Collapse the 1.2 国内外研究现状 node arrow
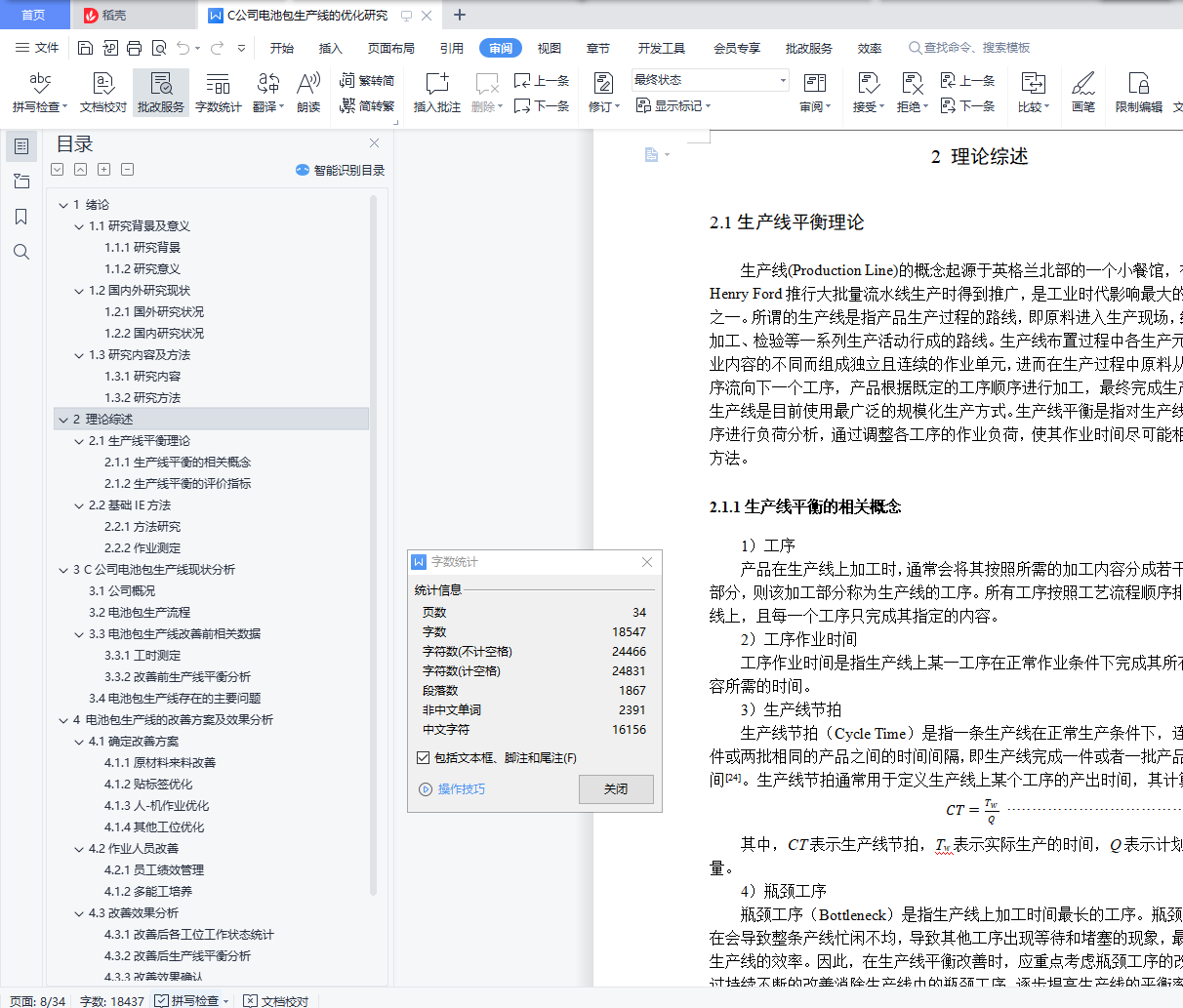Viewport: 1183px width, 1008px height. [79, 291]
